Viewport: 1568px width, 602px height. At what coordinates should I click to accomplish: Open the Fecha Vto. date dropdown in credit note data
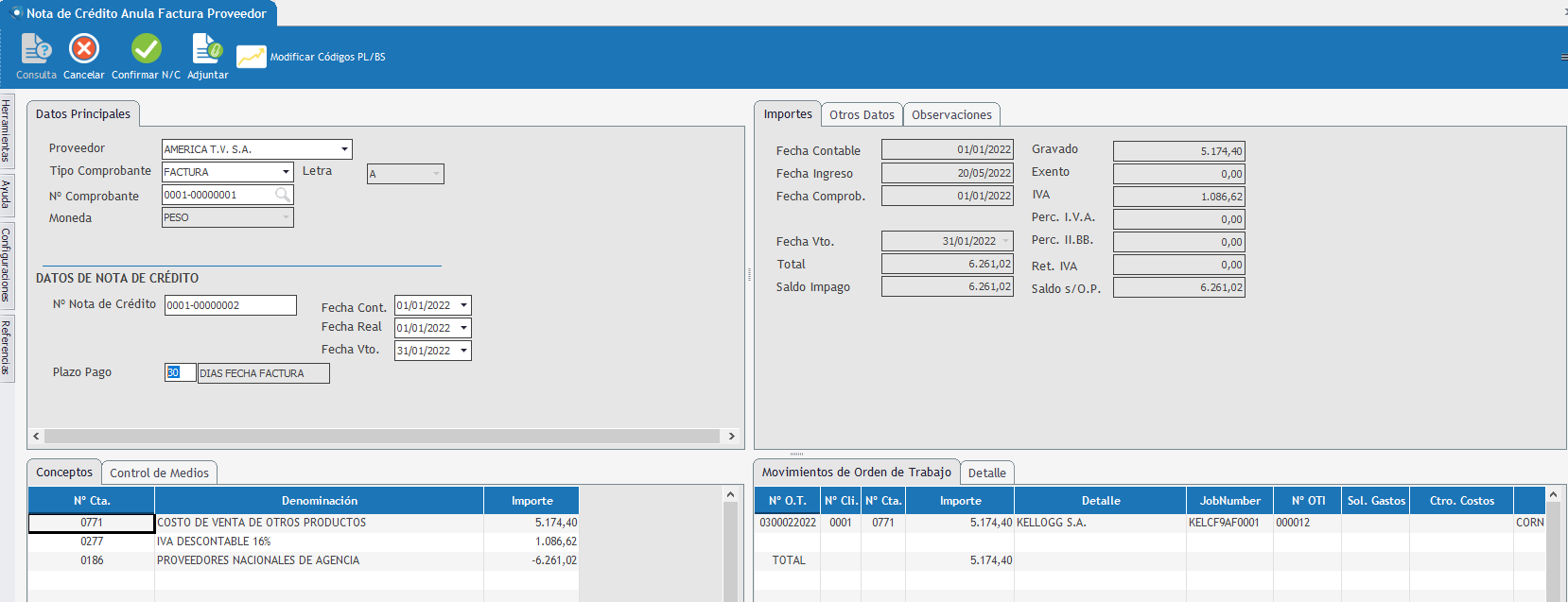click(x=463, y=351)
